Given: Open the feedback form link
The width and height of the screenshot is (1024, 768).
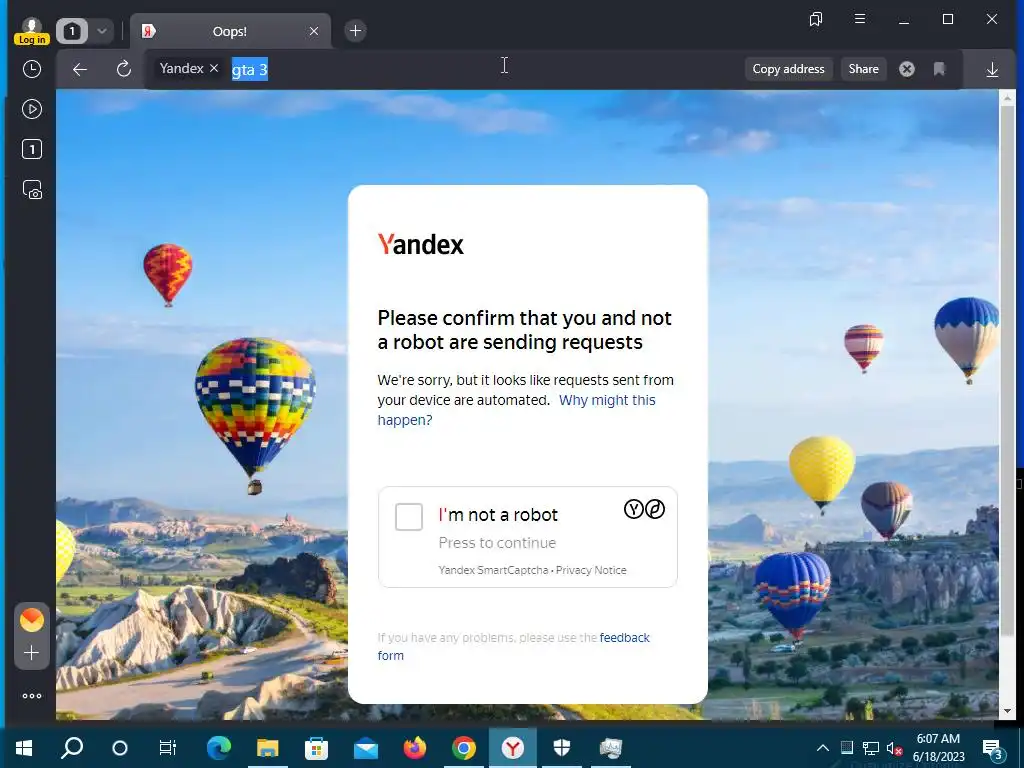Looking at the screenshot, I should tap(513, 647).
